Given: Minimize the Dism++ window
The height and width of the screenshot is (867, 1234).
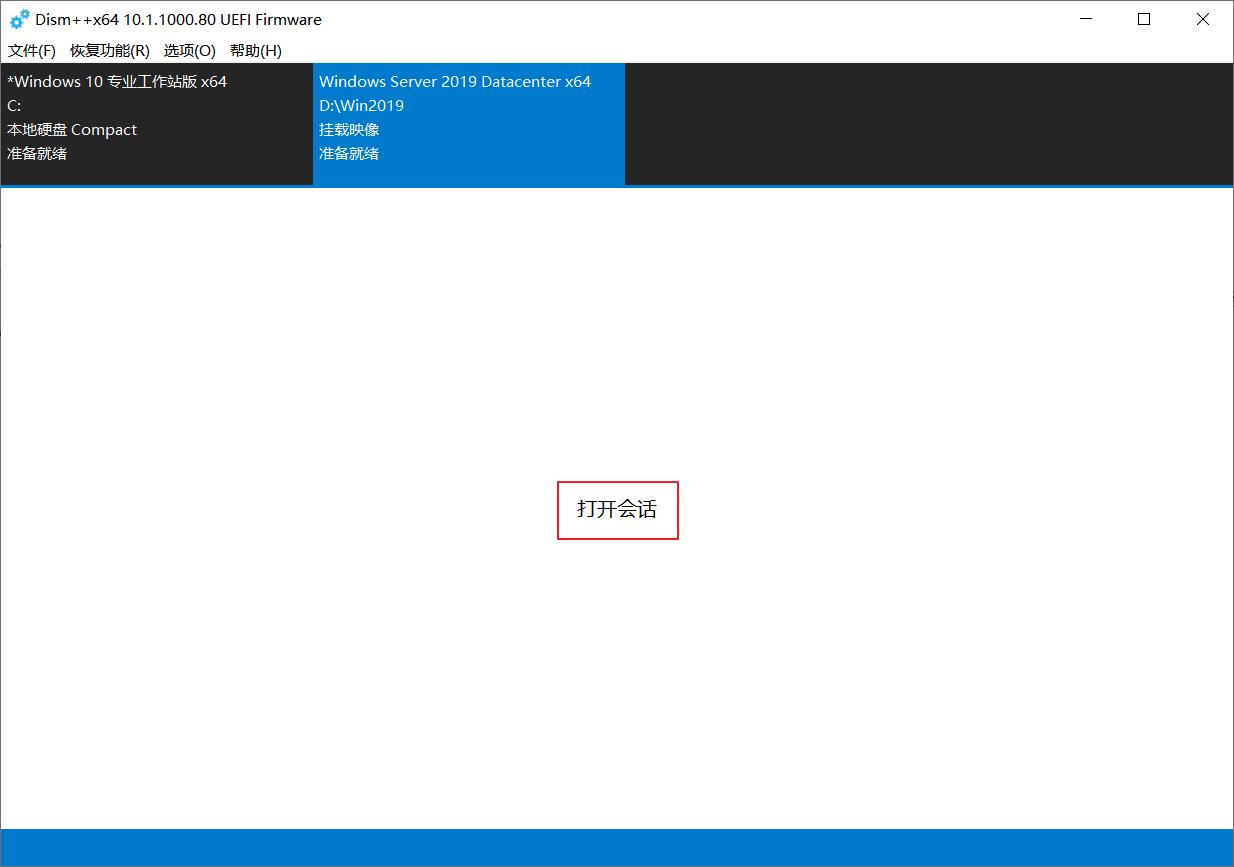Looking at the screenshot, I should pyautogui.click(x=1086, y=18).
